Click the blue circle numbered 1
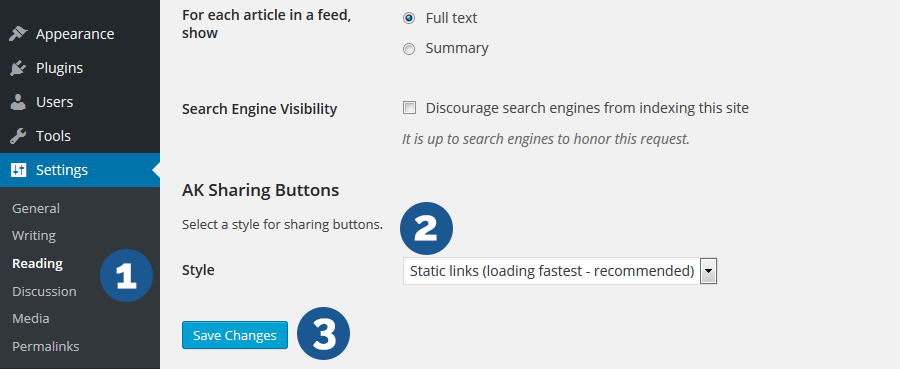The width and height of the screenshot is (900, 369). 126,275
